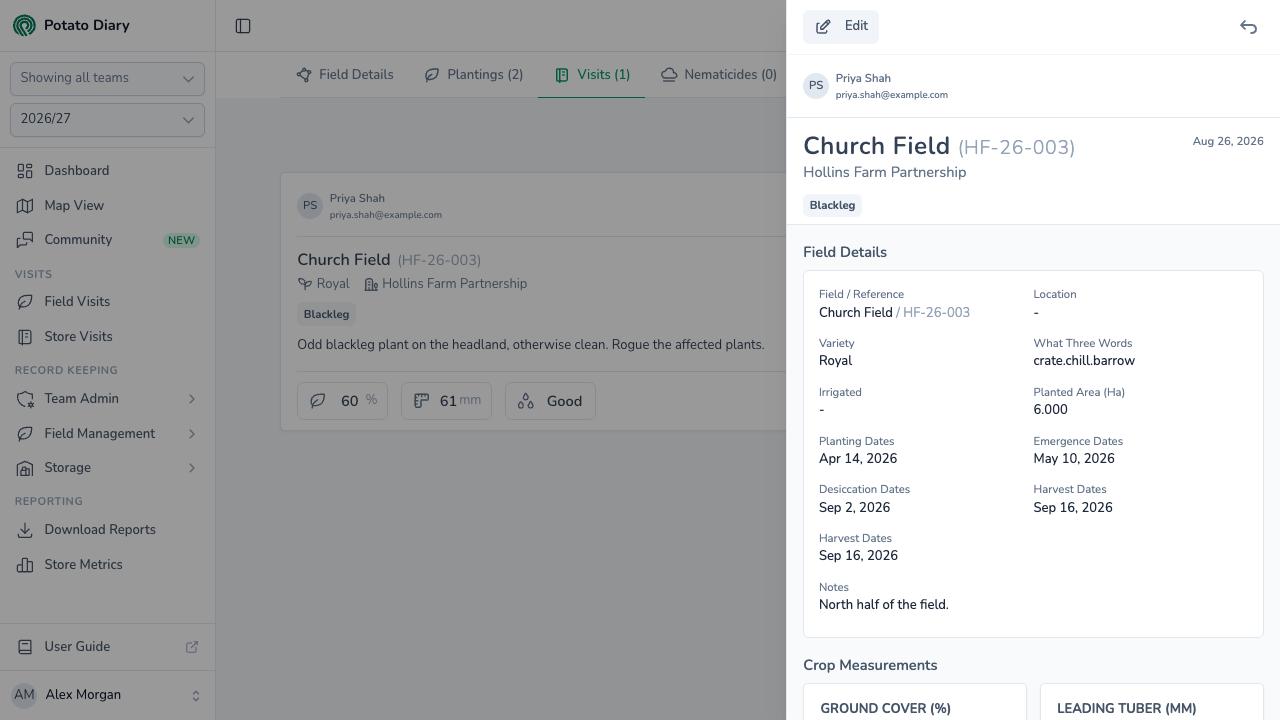
Task: Toggle the sidebar collapse icon
Action: point(243,26)
